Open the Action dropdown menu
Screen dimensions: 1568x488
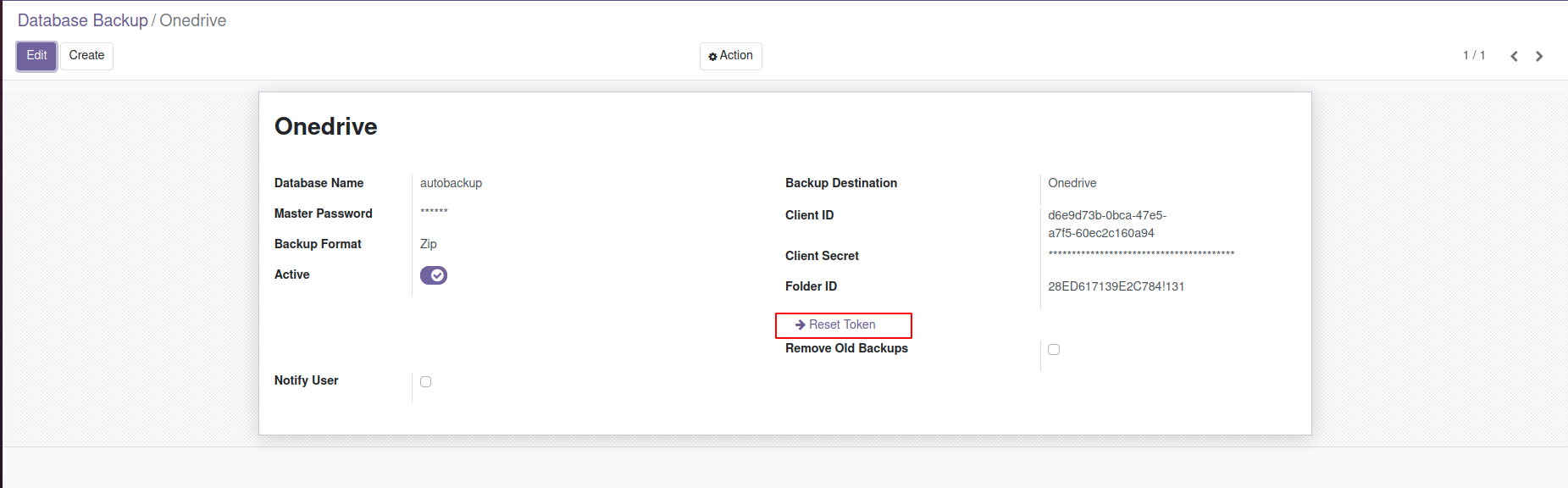[x=731, y=56]
